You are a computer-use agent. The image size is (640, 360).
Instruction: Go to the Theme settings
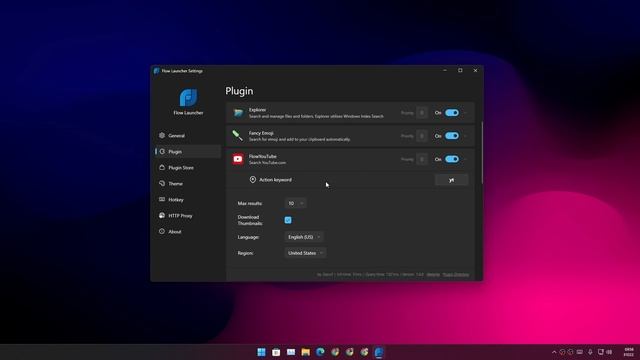tap(188, 184)
